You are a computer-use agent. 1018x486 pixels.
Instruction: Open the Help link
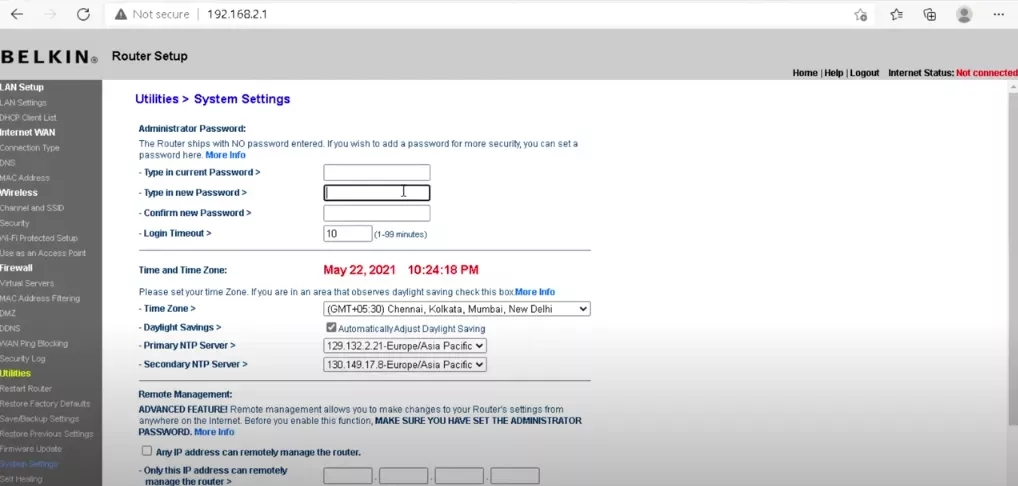click(x=834, y=73)
